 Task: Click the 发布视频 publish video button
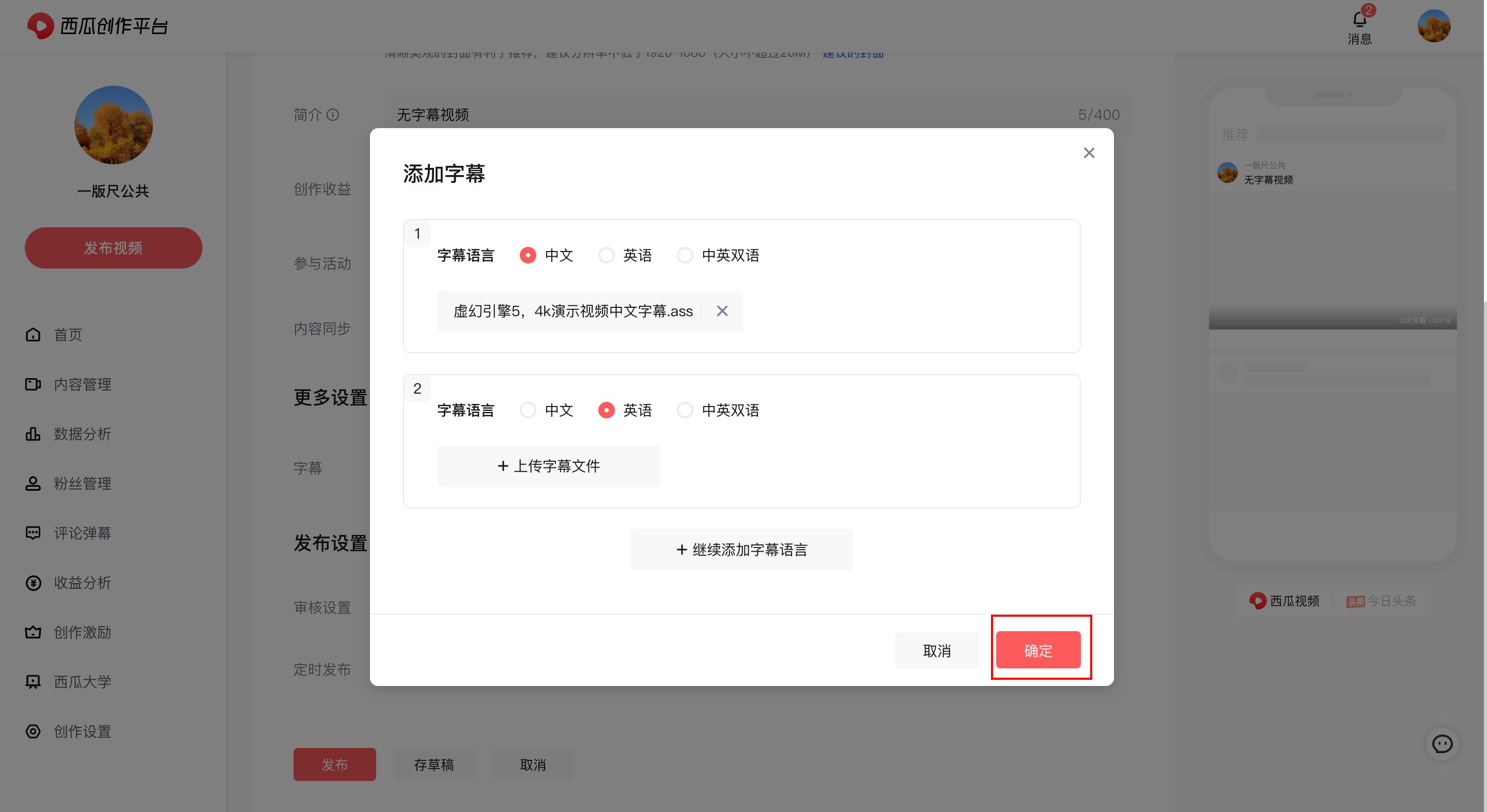click(113, 247)
